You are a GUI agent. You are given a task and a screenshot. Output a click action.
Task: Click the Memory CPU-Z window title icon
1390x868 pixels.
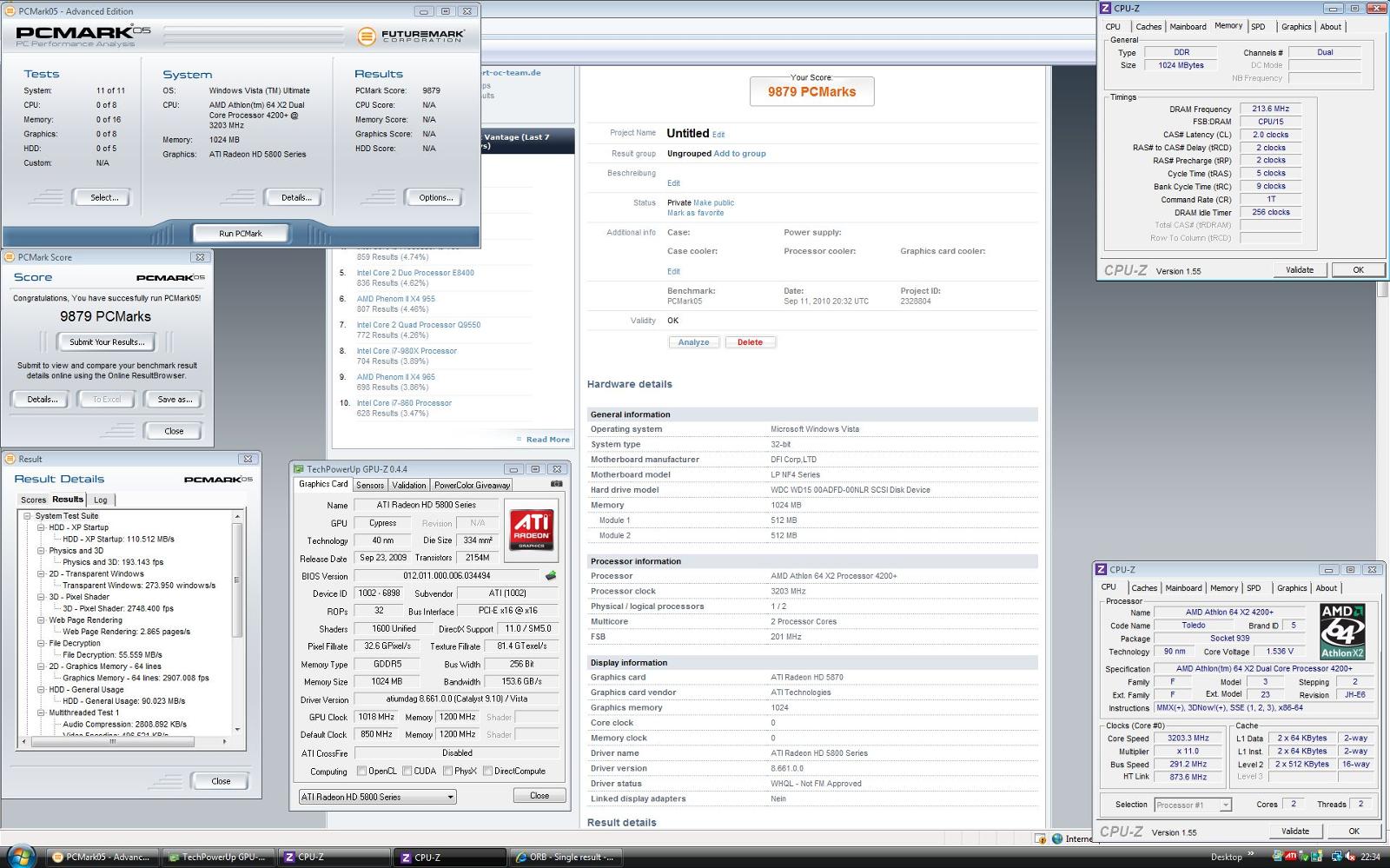pyautogui.click(x=1106, y=8)
